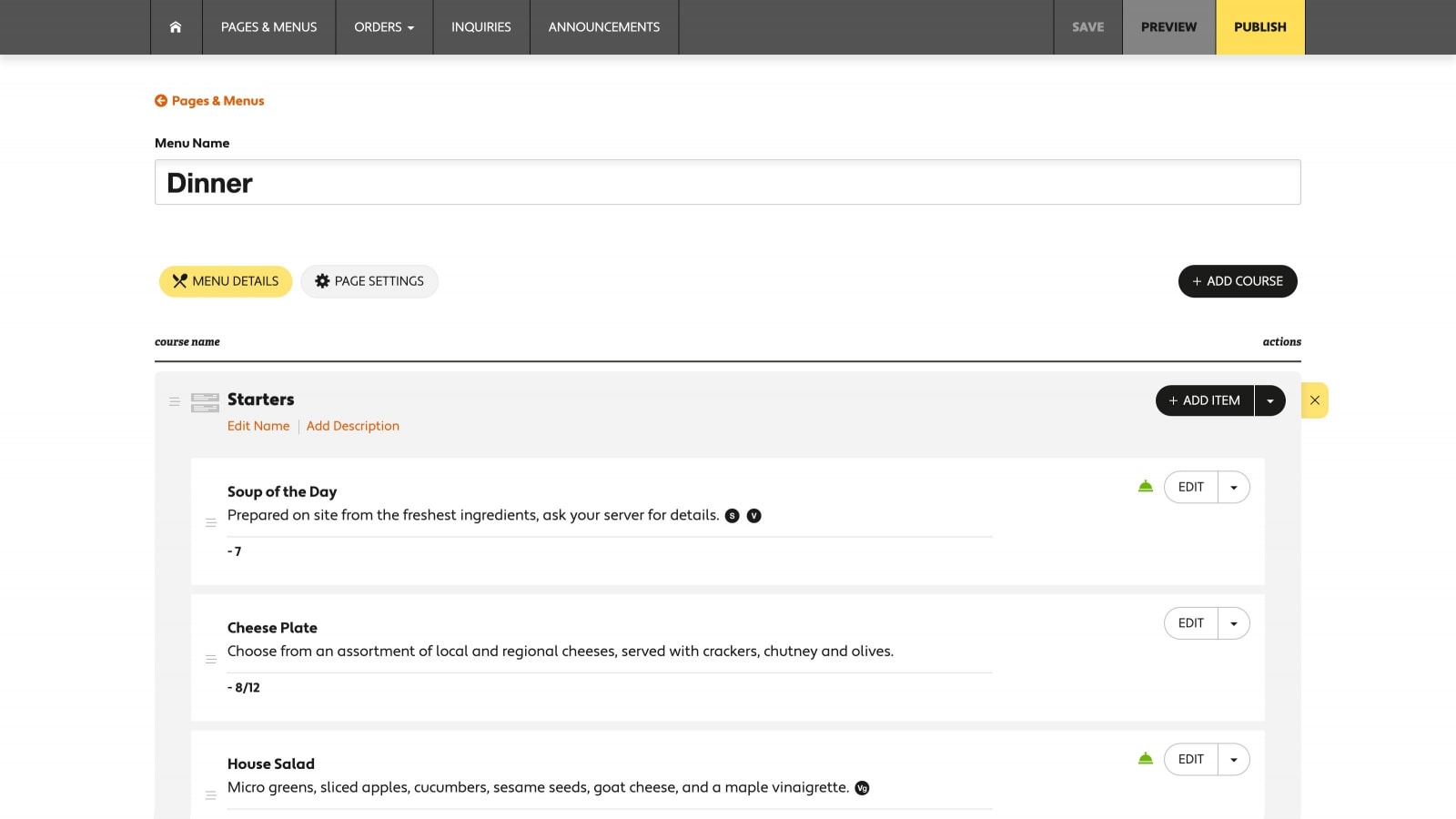Image resolution: width=1456 pixels, height=819 pixels.
Task: Click the Publish button
Action: [x=1259, y=27]
